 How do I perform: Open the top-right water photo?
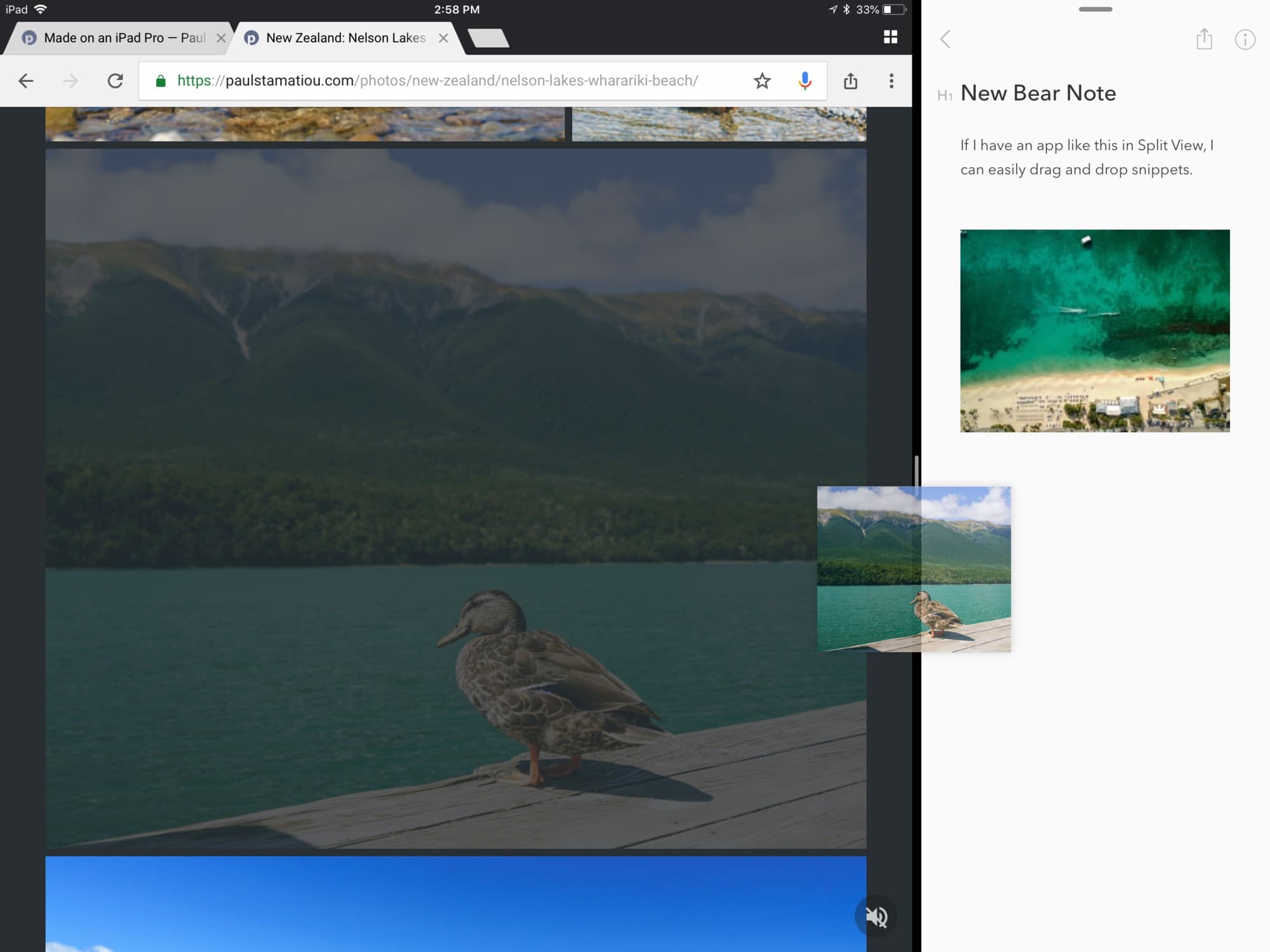[x=719, y=124]
